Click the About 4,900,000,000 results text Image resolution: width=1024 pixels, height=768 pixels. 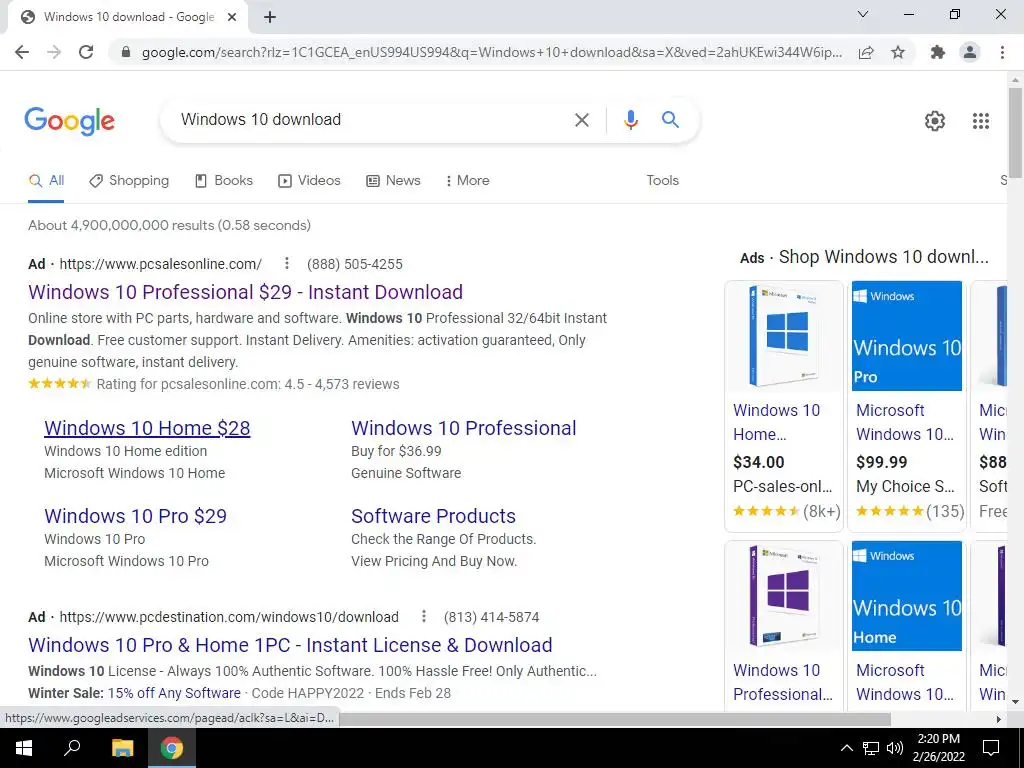[x=169, y=225]
